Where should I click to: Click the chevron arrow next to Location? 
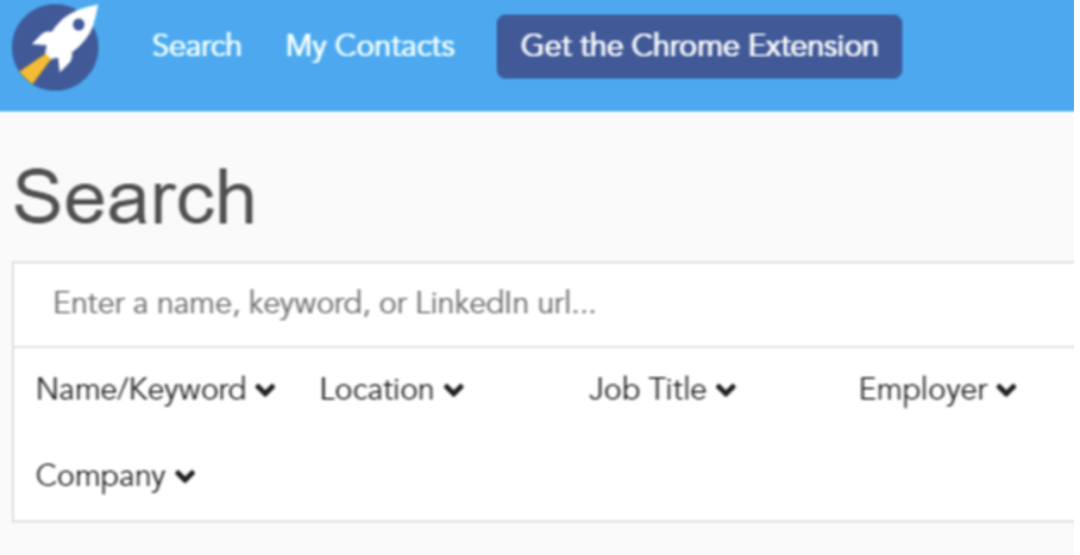[454, 391]
